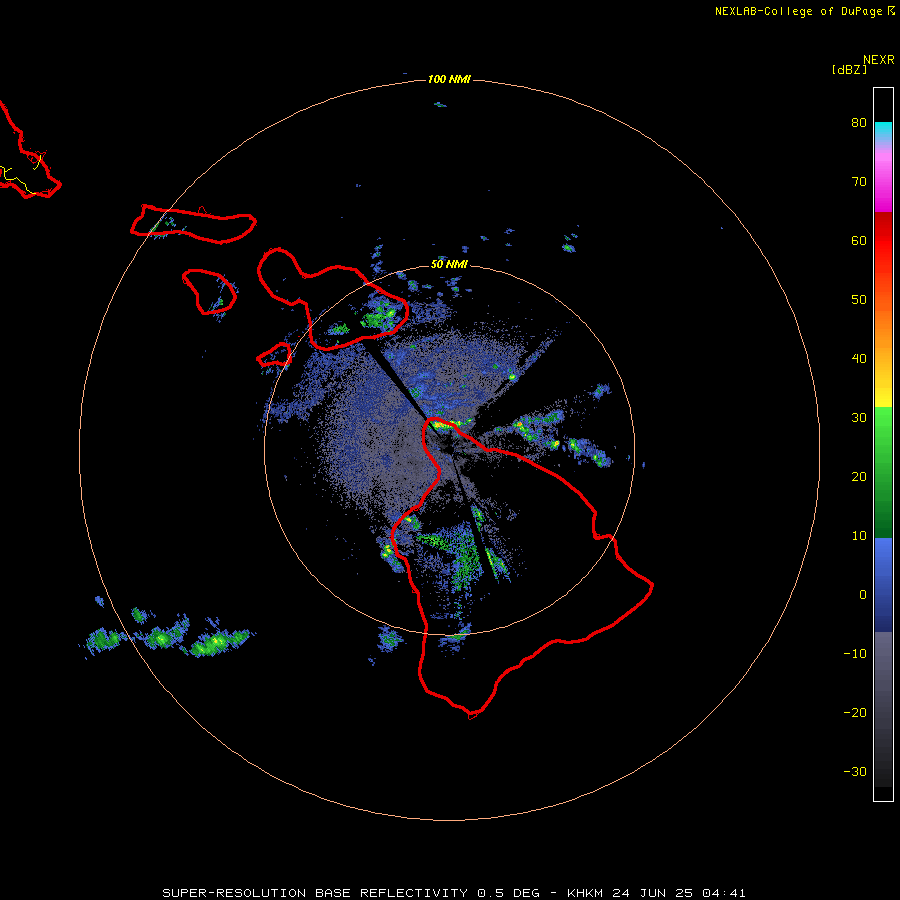Click the 50 dBZ scale value

(x=859, y=300)
